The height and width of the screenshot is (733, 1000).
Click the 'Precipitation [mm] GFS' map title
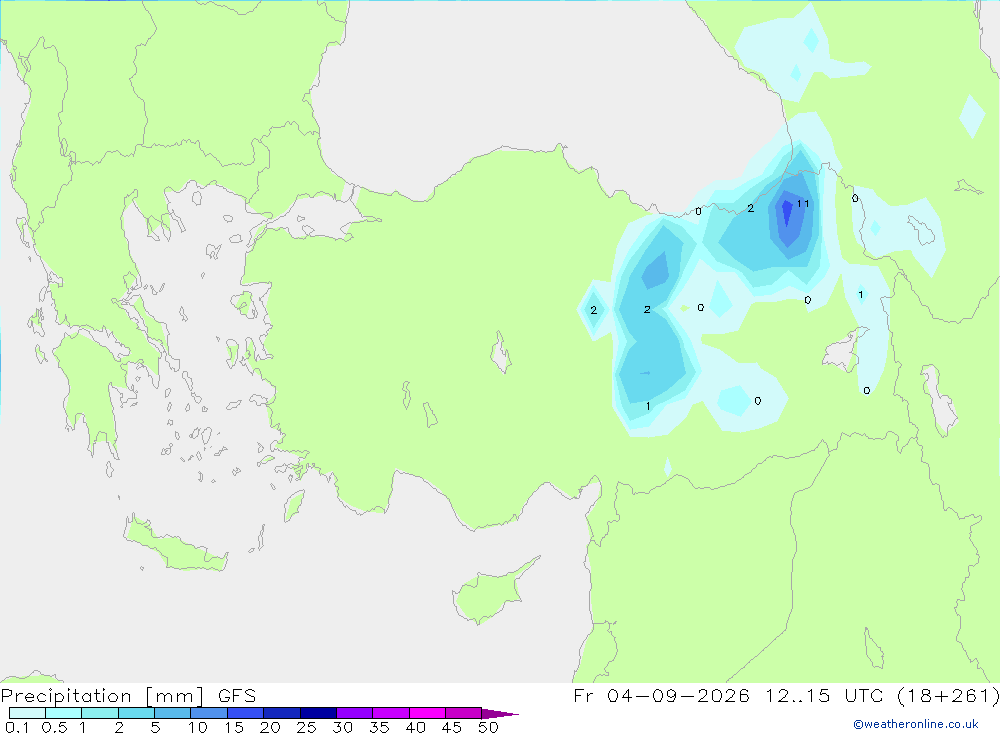128,695
